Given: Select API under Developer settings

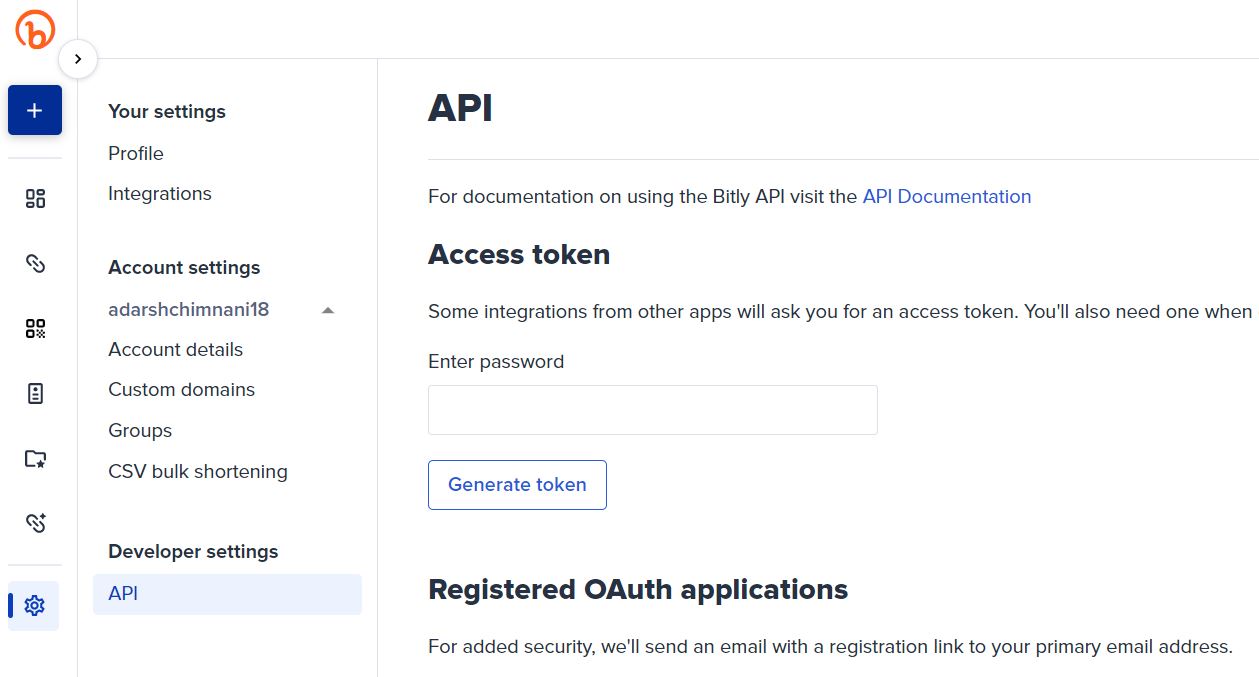Looking at the screenshot, I should (x=121, y=593).
